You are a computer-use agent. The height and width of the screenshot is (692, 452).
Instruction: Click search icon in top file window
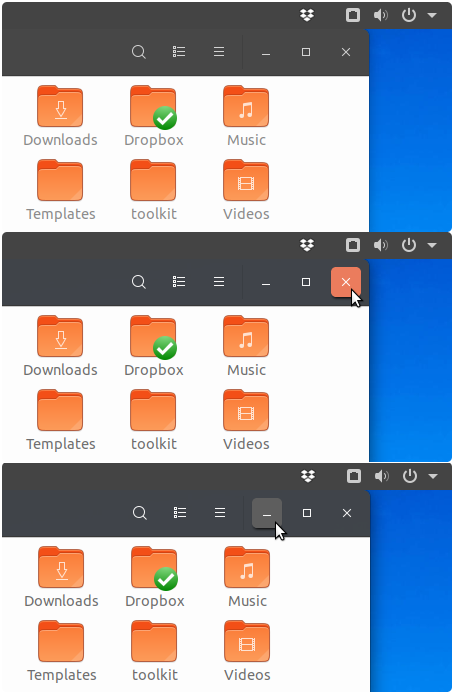coord(139,52)
